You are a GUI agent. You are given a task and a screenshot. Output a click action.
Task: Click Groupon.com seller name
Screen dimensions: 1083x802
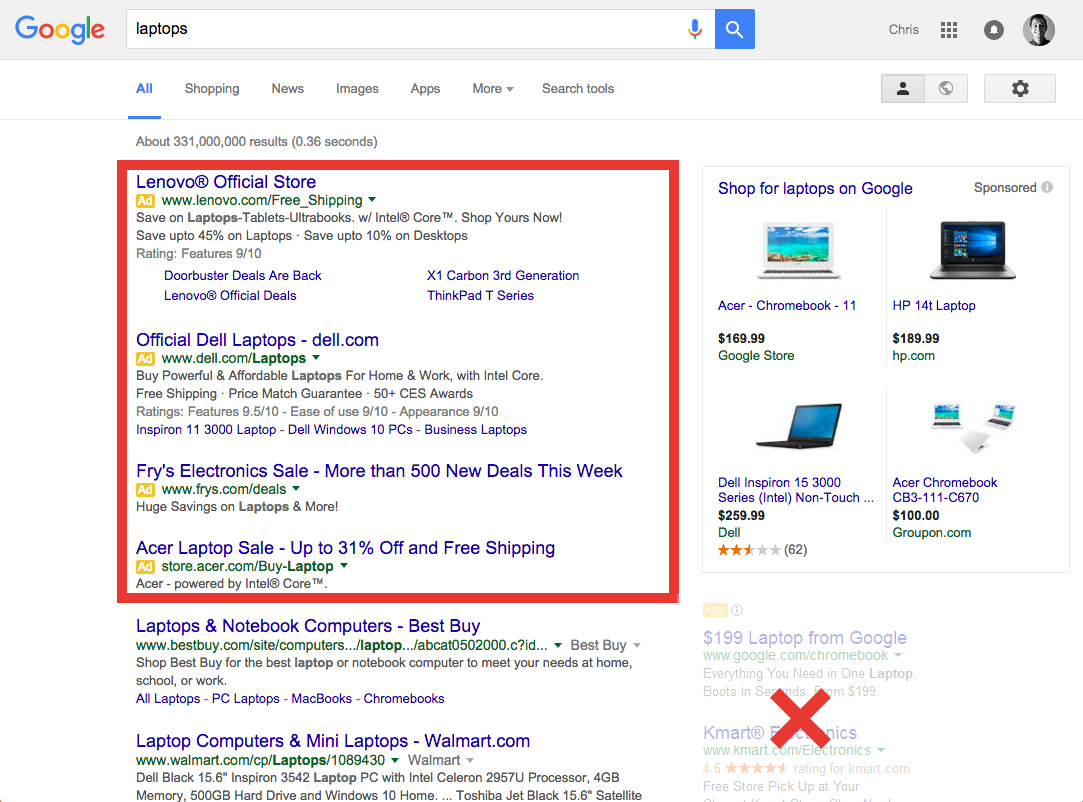932,533
